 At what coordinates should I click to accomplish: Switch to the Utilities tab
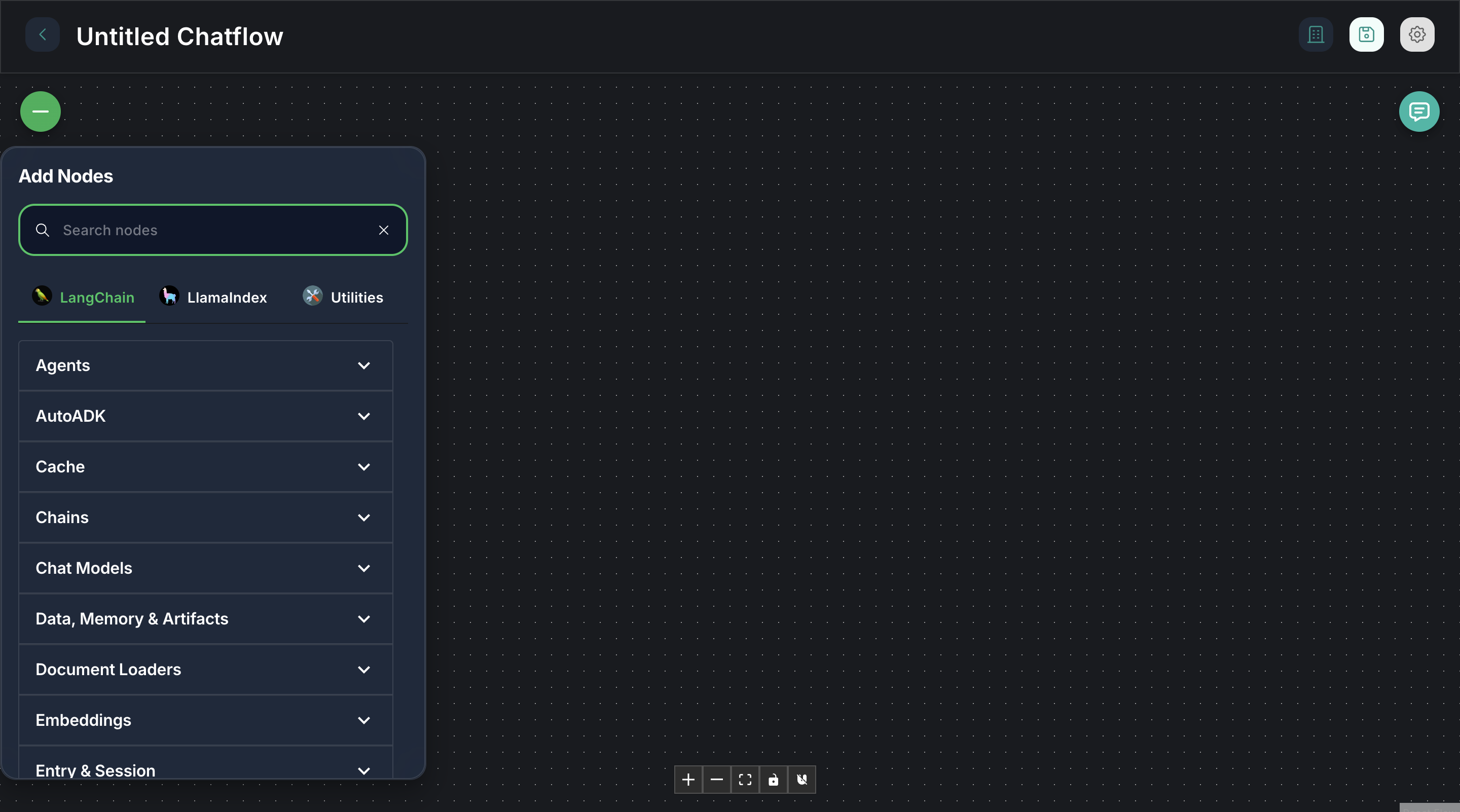point(343,297)
